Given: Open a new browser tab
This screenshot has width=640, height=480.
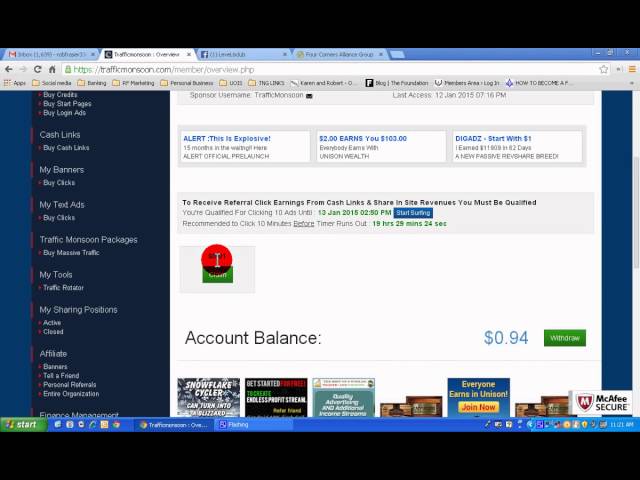Looking at the screenshot, I should 397,54.
